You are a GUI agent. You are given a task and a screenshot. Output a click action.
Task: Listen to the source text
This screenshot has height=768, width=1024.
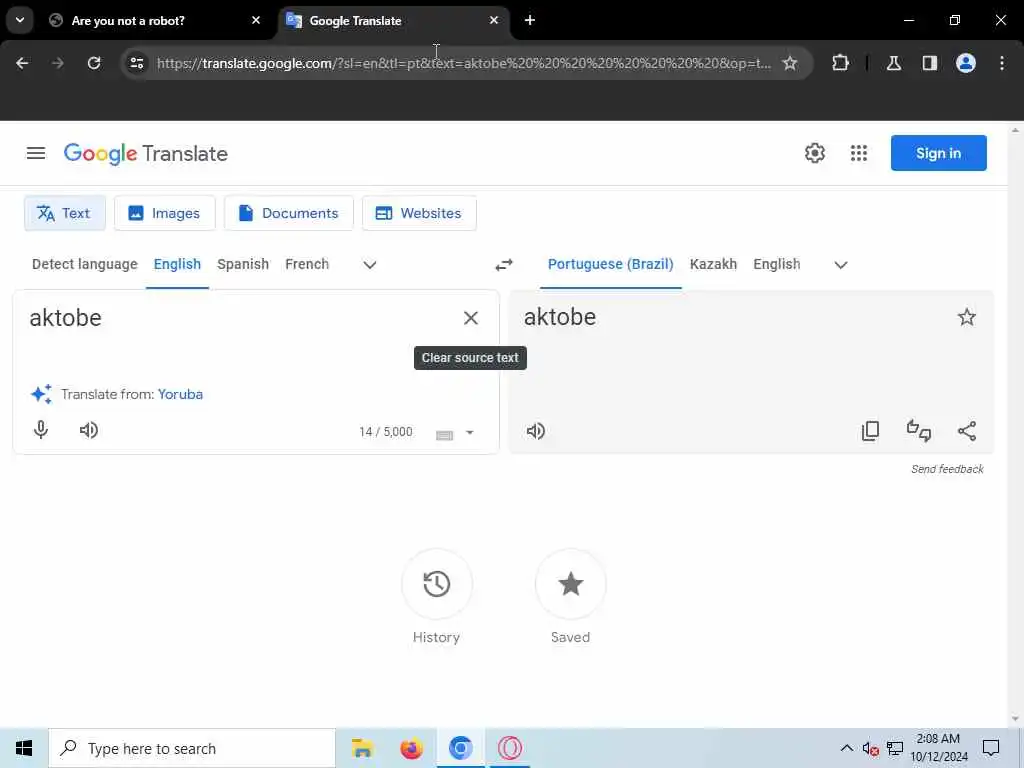(89, 430)
